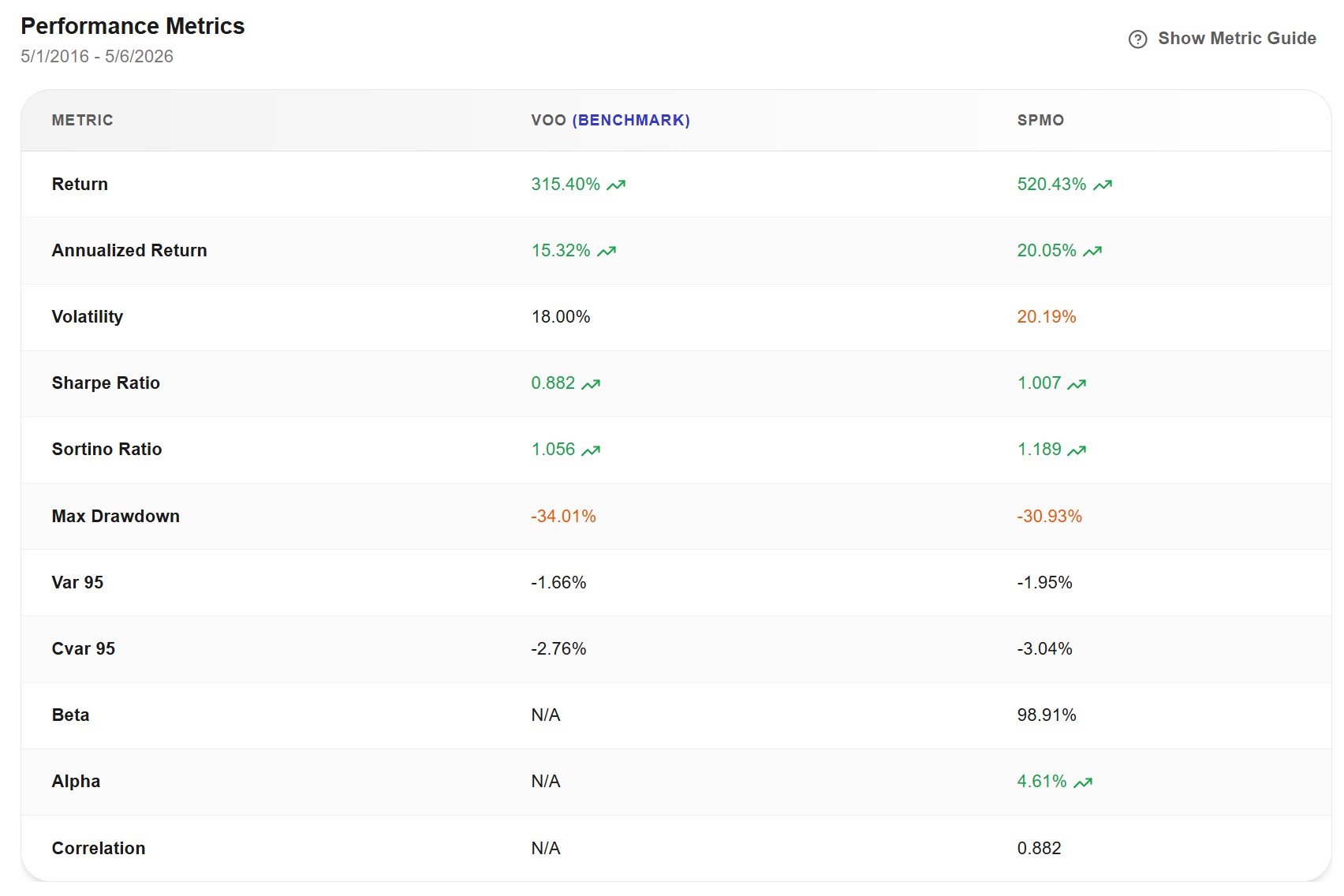Click the trend arrow beside 1.007
Image resolution: width=1344 pixels, height=896 pixels.
1077,384
